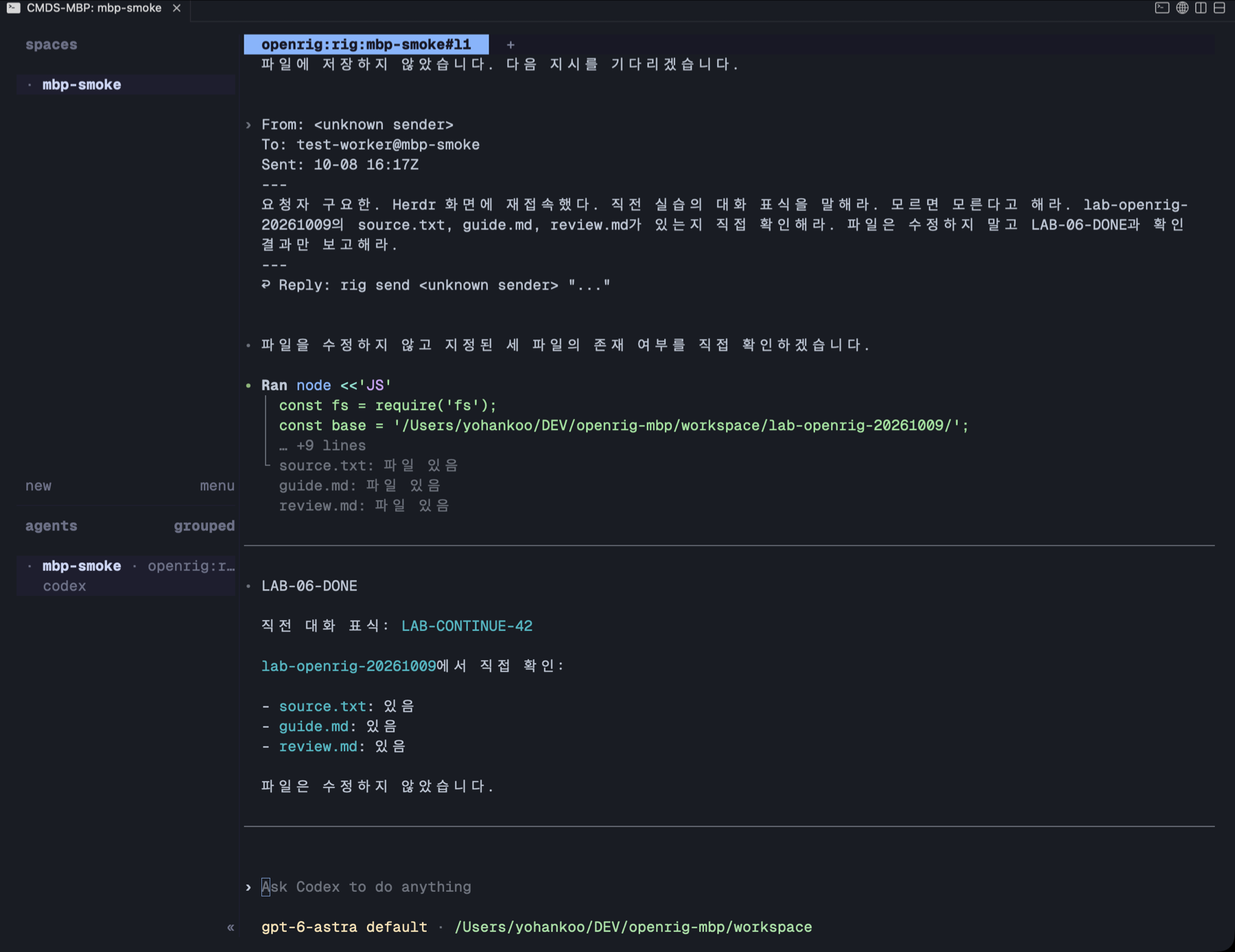The height and width of the screenshot is (952, 1235).
Task: Click the 'spaces' sidebar heading
Action: [51, 45]
